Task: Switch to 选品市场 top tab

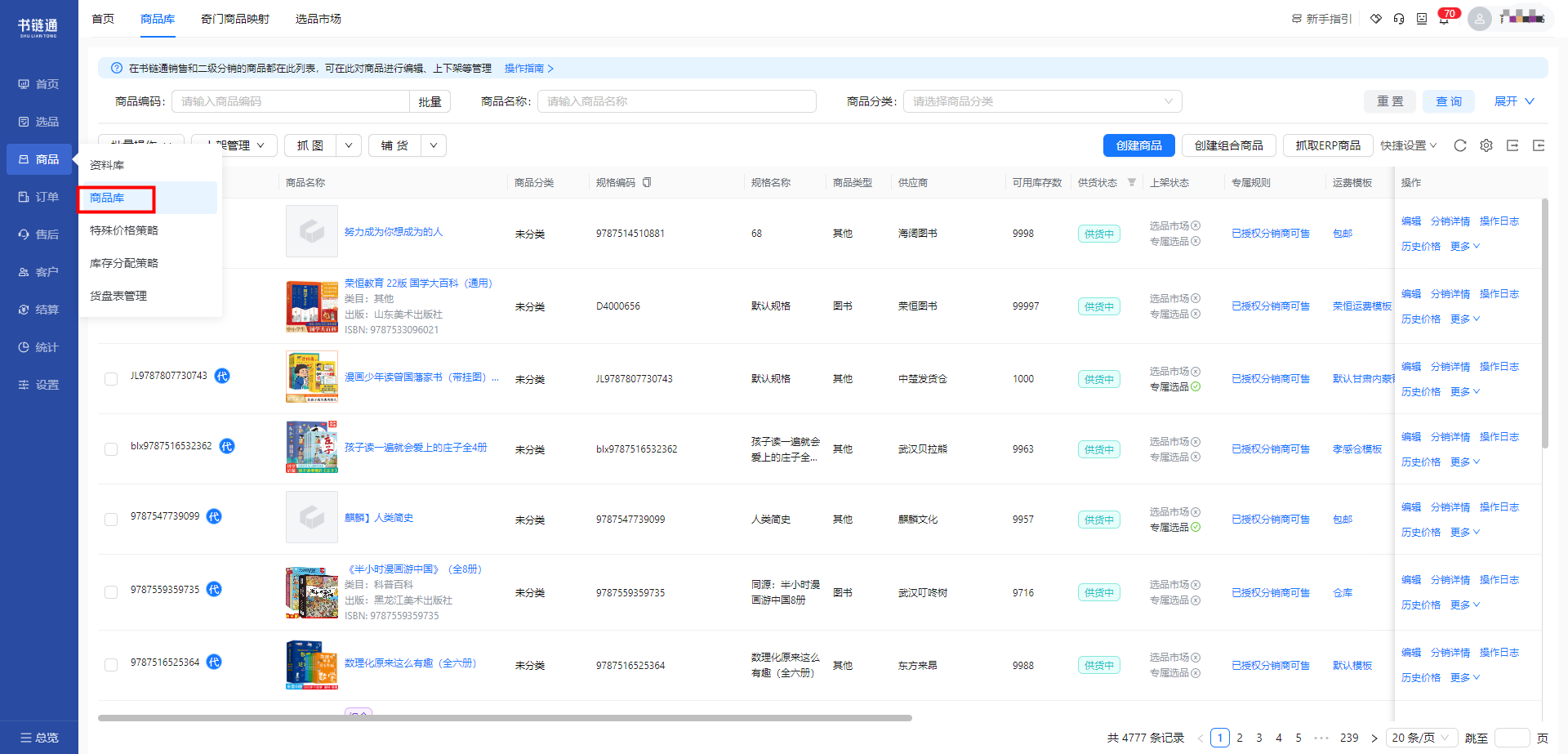Action: click(x=318, y=19)
